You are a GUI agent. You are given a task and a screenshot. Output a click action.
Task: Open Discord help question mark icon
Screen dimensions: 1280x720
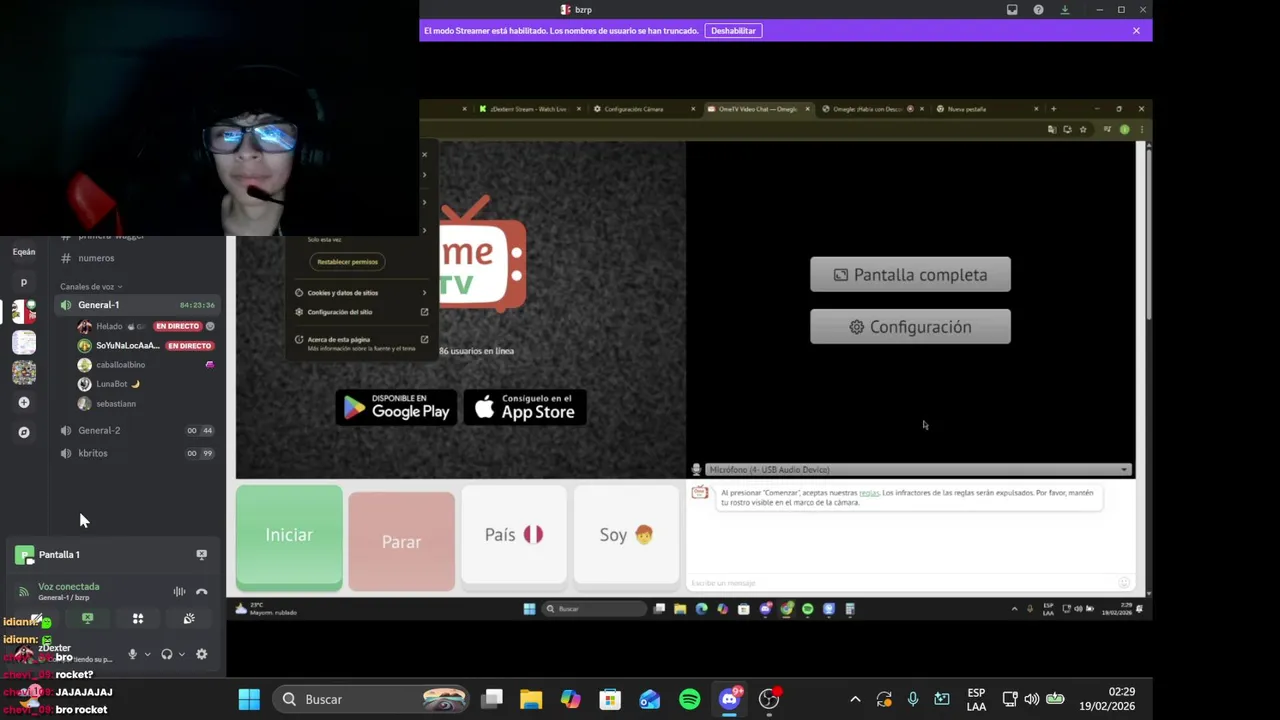(x=1038, y=10)
